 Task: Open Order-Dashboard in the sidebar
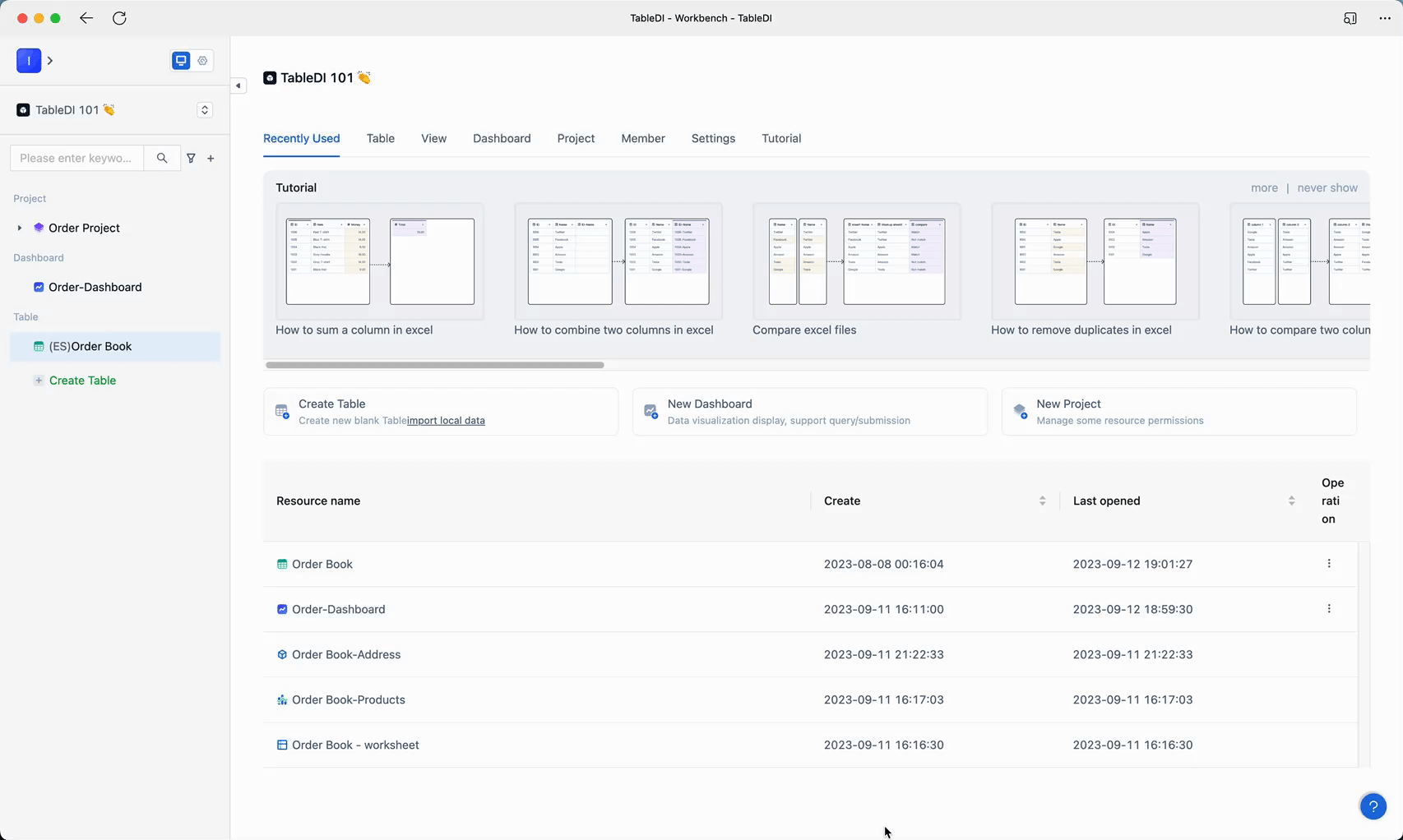pos(95,287)
